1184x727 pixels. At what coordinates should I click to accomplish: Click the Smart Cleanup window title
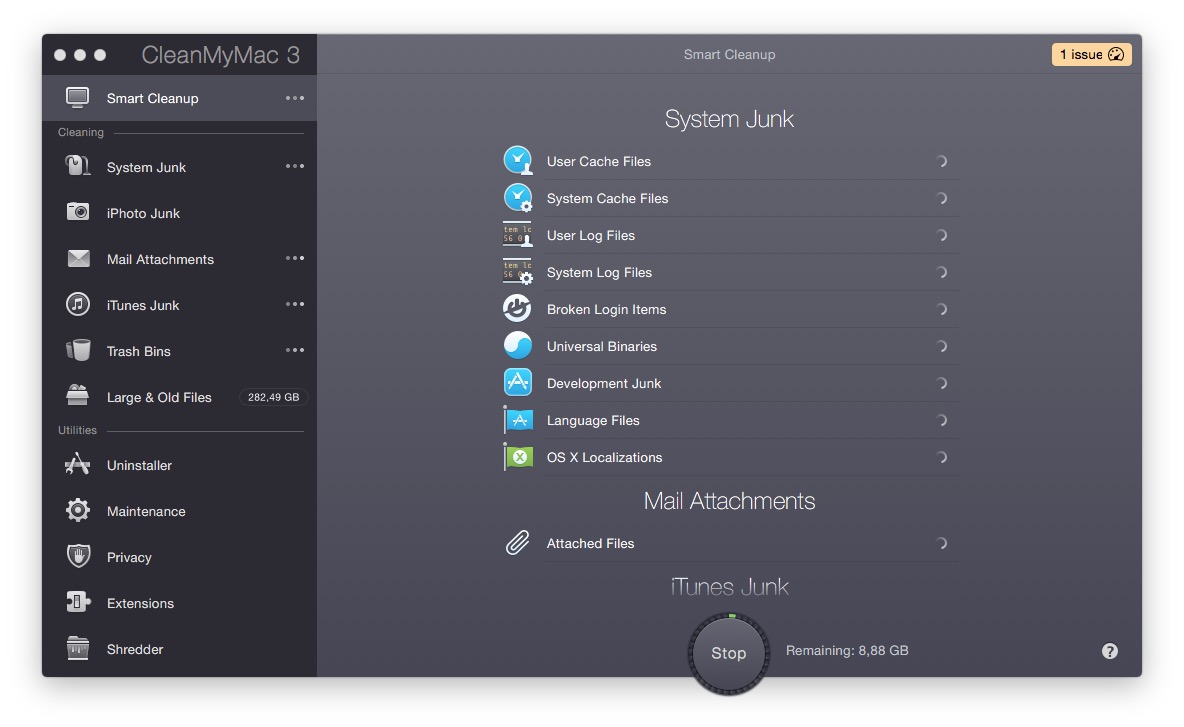point(729,54)
